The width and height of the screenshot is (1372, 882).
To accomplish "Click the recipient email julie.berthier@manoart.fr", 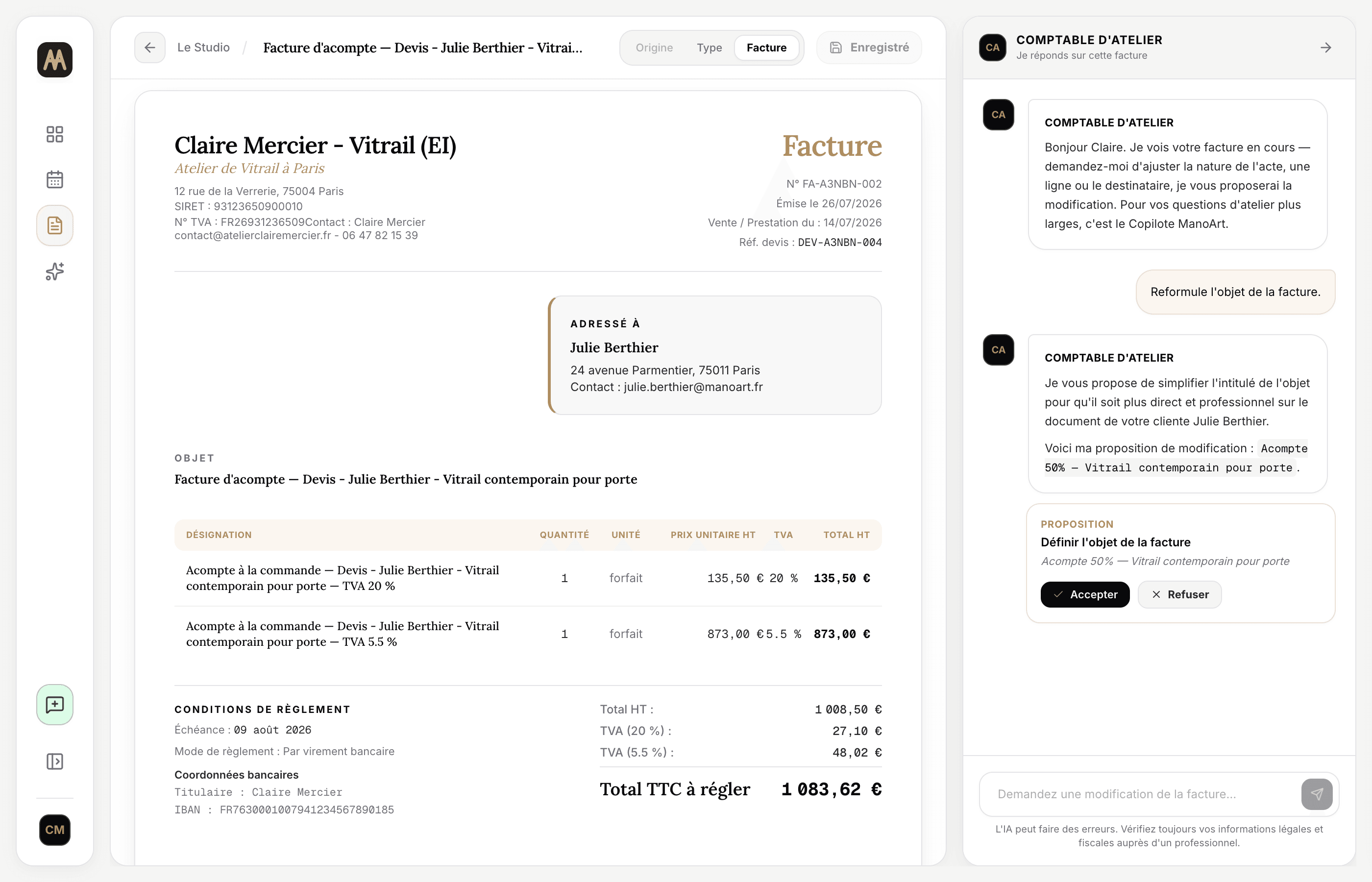I will (693, 387).
